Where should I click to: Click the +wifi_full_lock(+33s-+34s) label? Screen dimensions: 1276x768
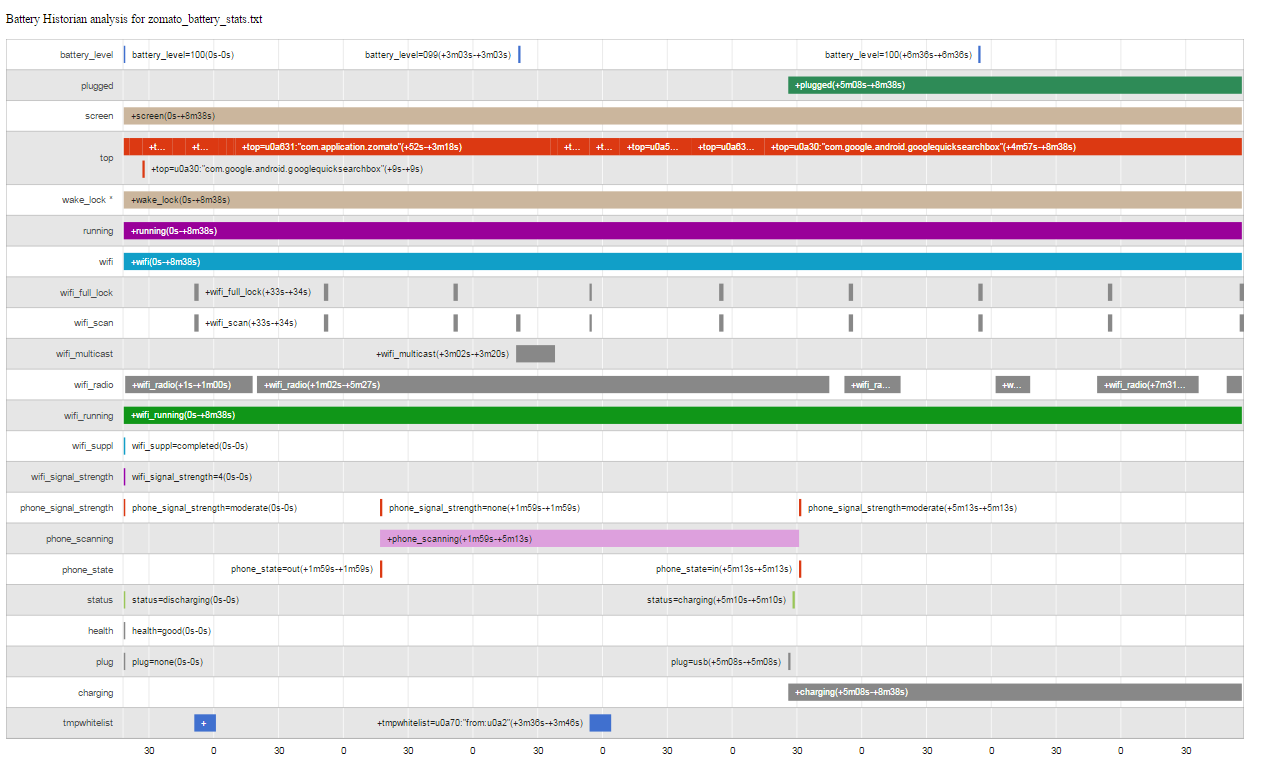(258, 292)
